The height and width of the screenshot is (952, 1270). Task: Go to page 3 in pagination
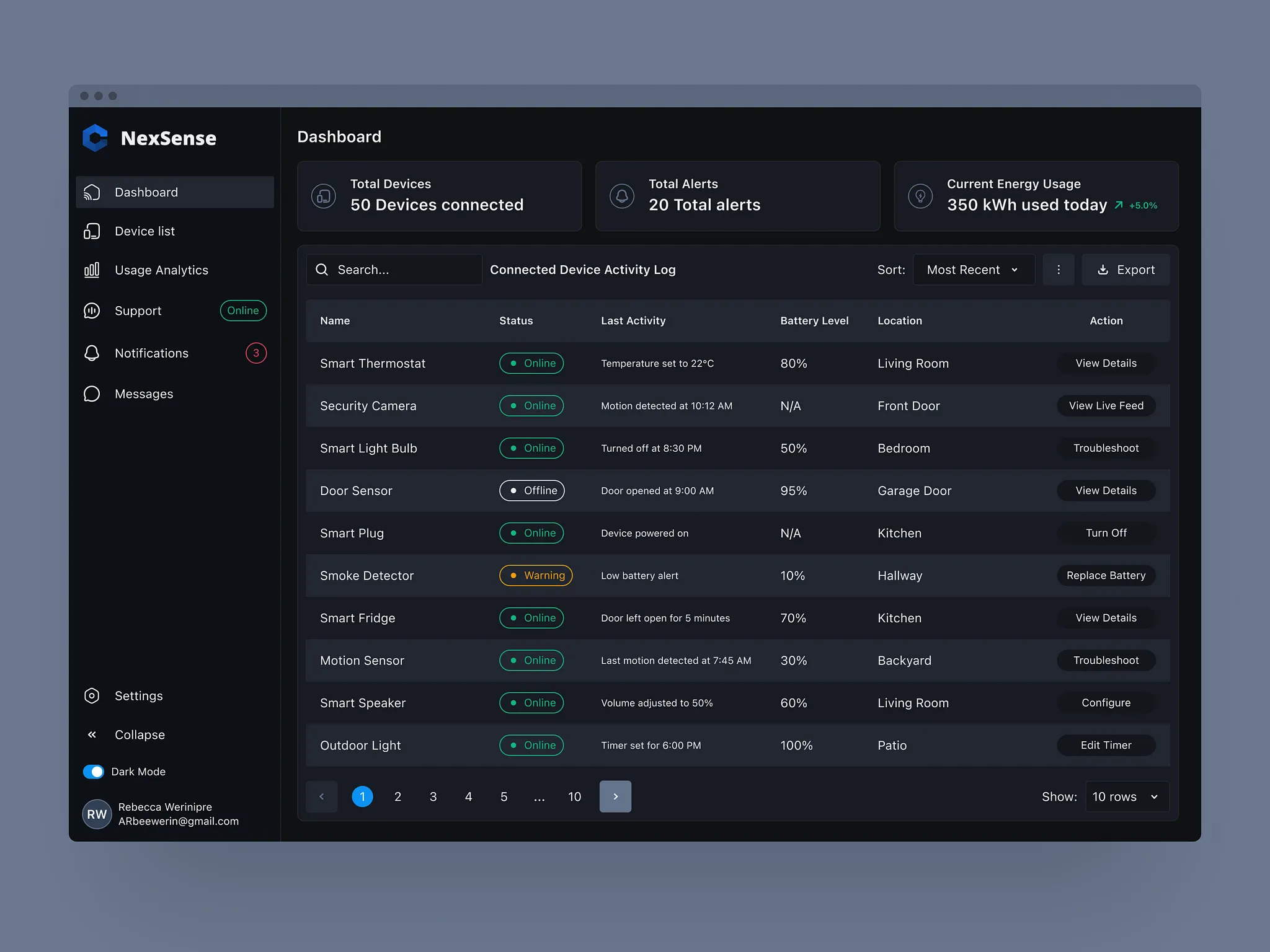pyautogui.click(x=433, y=796)
